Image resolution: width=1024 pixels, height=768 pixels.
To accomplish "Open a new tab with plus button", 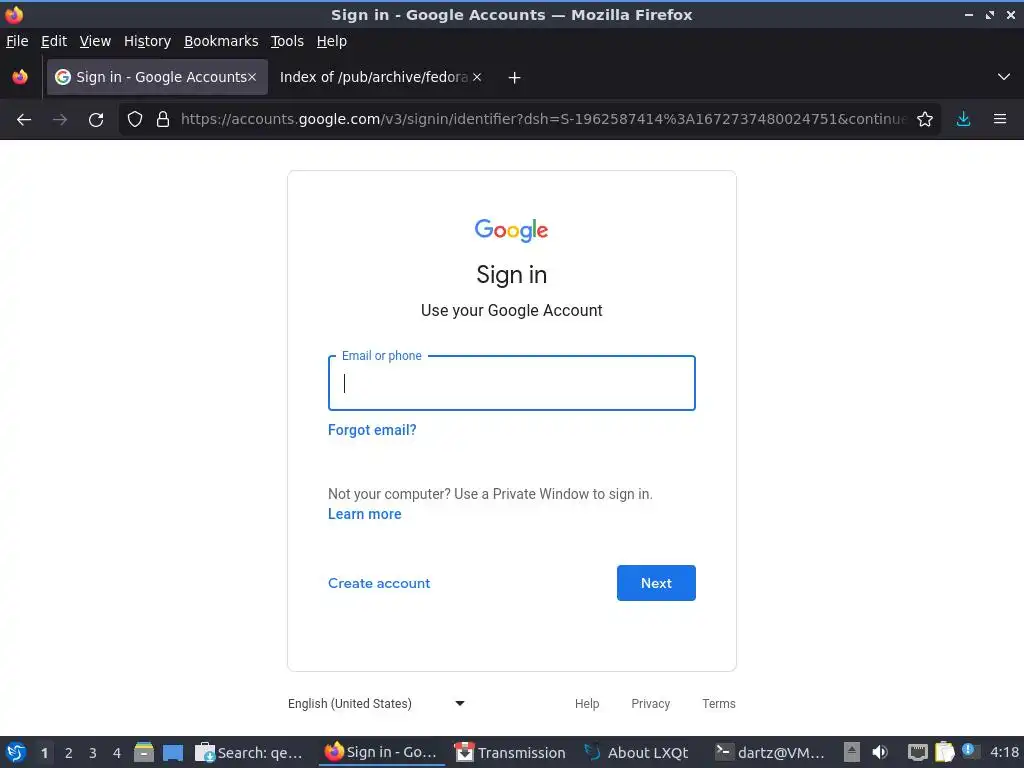I will pos(515,78).
